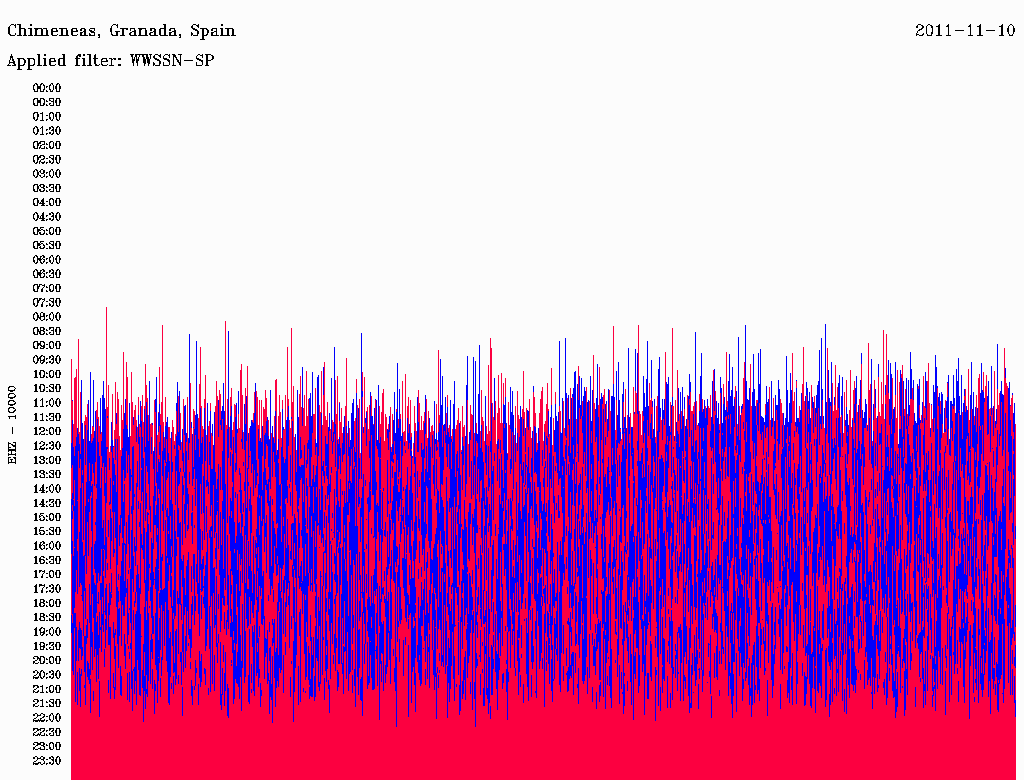Image resolution: width=1024 pixels, height=780 pixels.
Task: Click the 17:30 time label
Action: tap(47, 589)
